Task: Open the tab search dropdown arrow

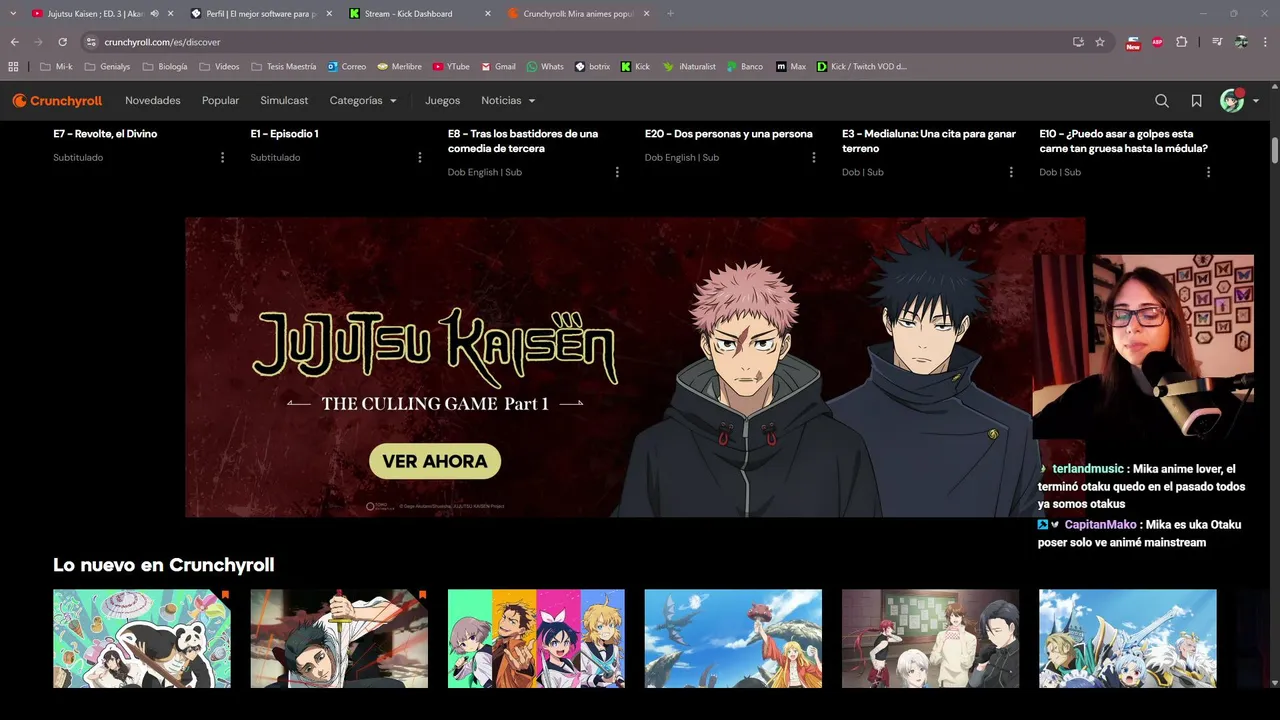Action: point(13,13)
